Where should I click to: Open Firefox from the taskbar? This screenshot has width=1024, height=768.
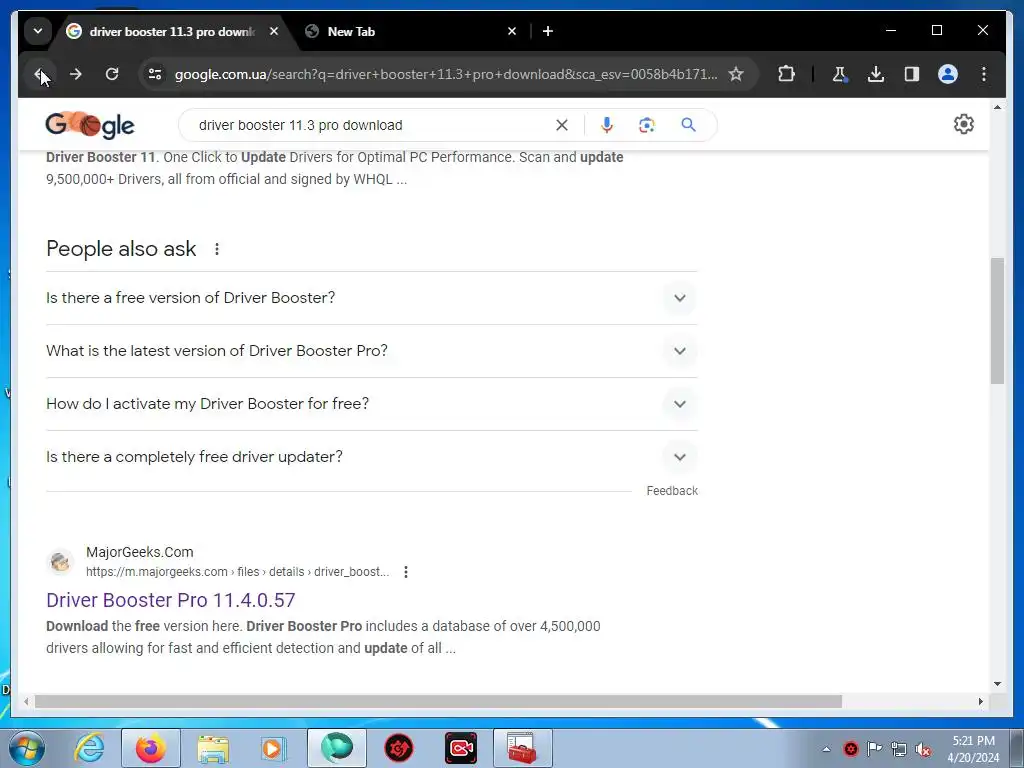coord(151,748)
